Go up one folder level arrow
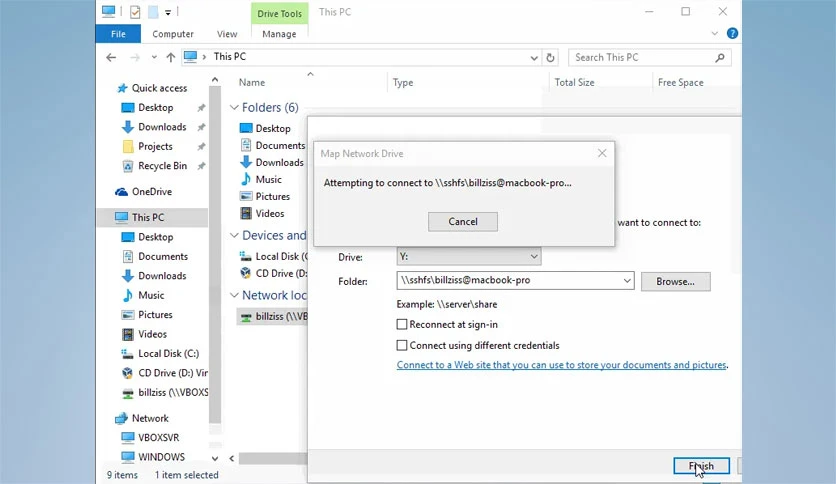 [171, 58]
